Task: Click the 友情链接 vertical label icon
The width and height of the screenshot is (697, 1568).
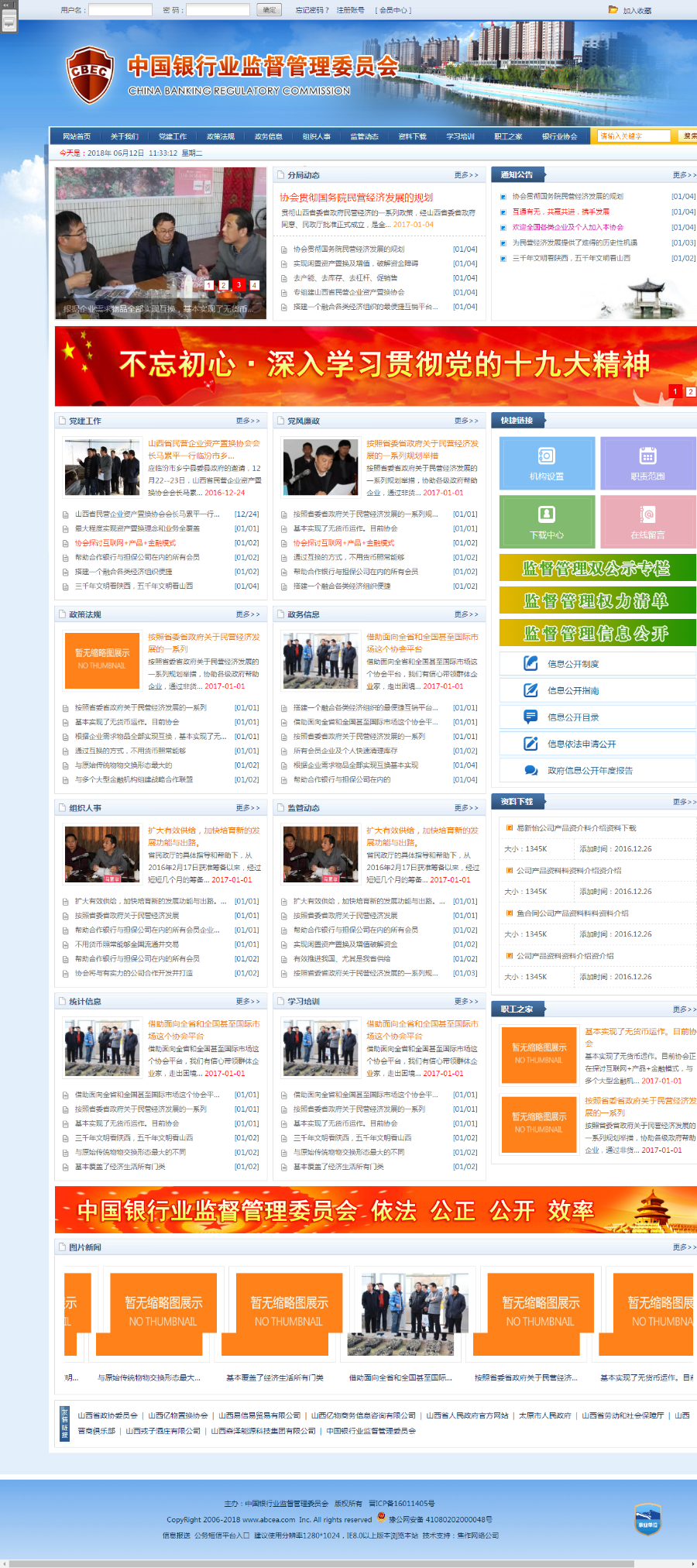Action: [64, 1423]
